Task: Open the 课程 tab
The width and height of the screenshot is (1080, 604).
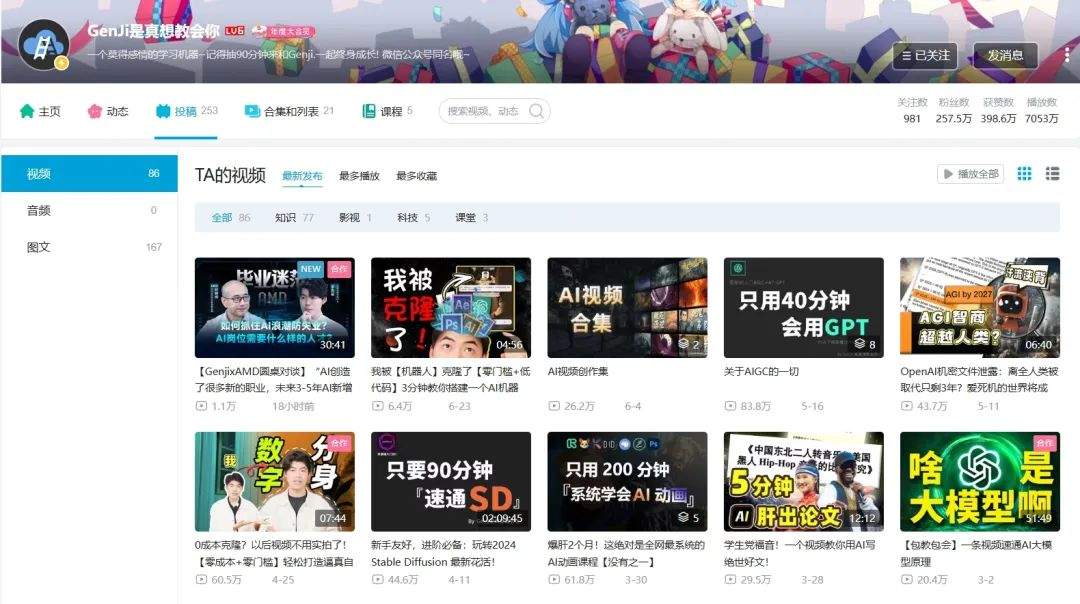Action: pyautogui.click(x=387, y=111)
